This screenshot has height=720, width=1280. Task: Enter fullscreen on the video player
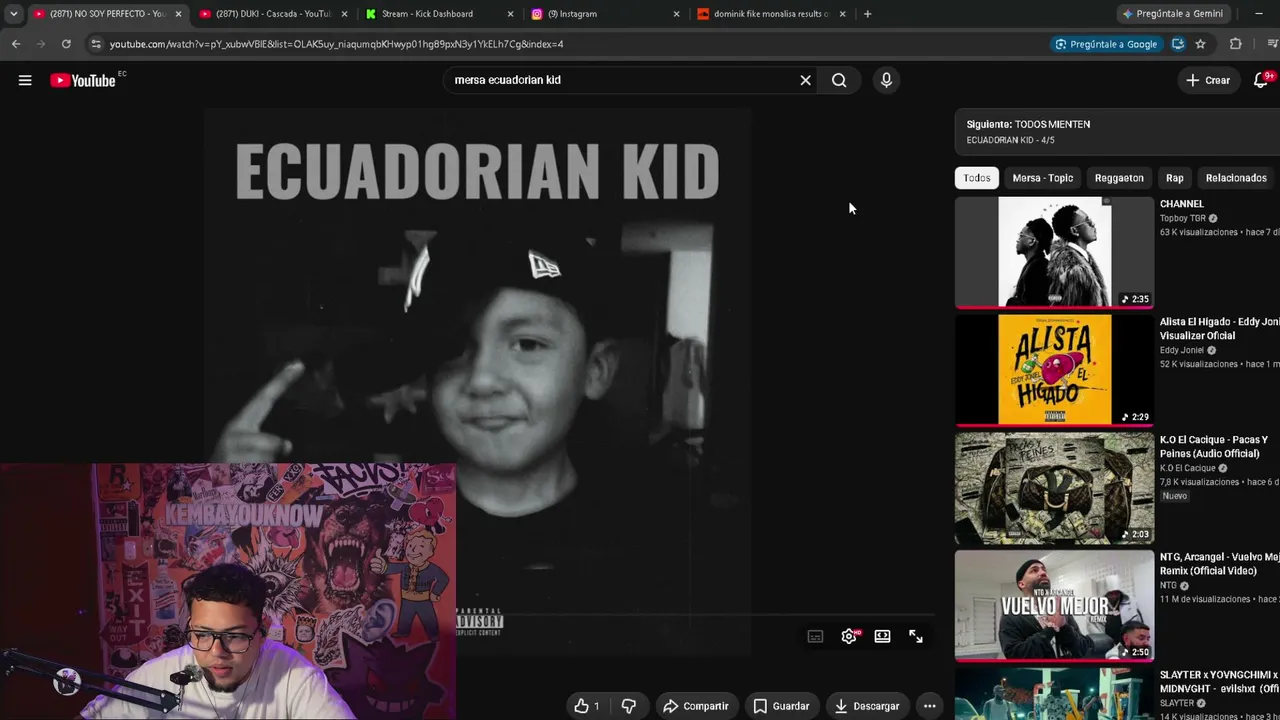pos(916,636)
